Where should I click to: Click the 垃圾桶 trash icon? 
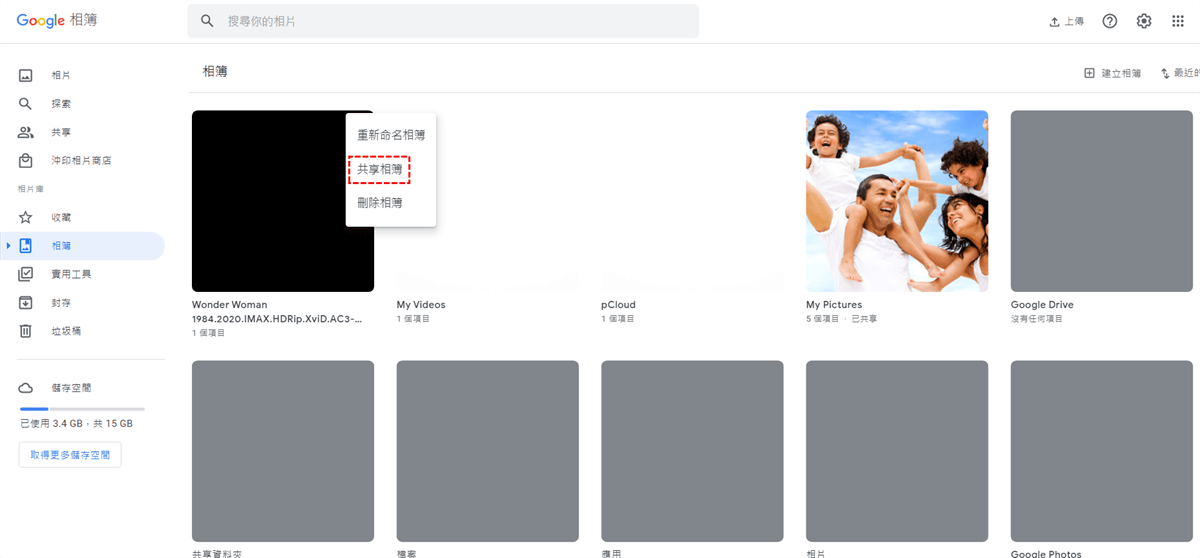(26, 330)
